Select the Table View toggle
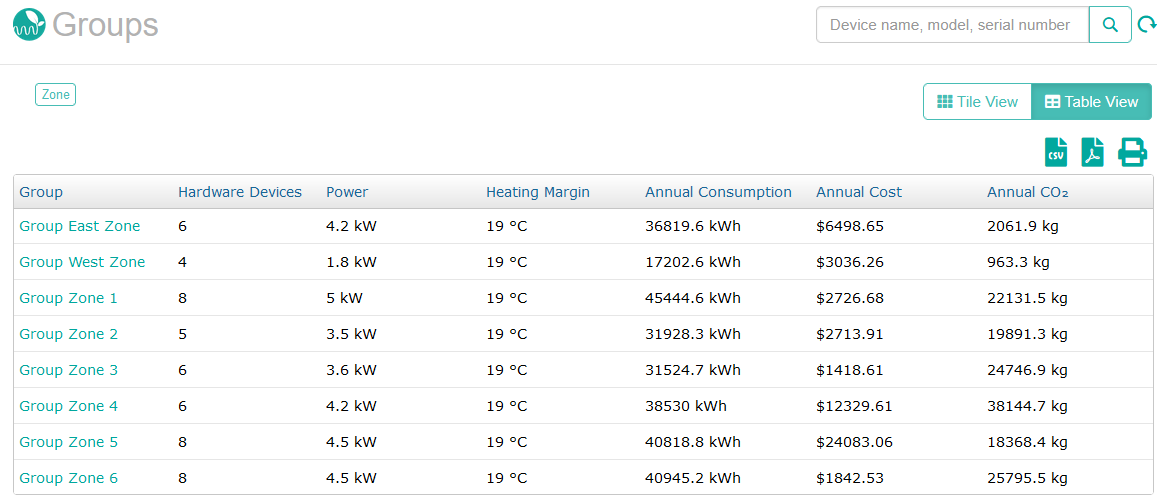Image resolution: width=1160 pixels, height=500 pixels. click(1091, 102)
